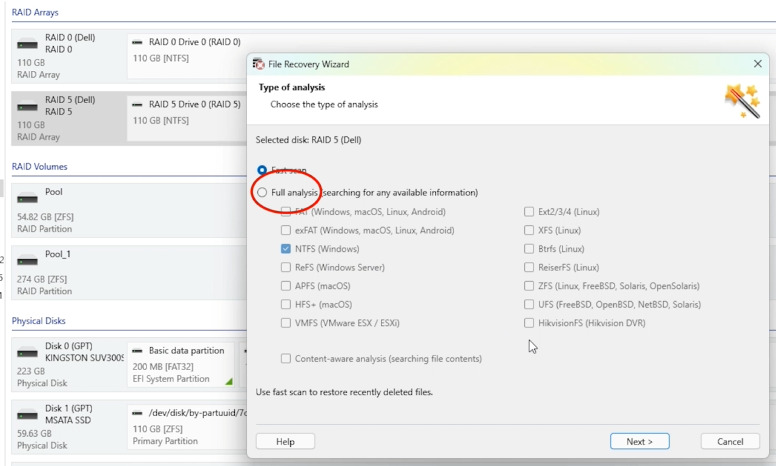
Task: Tick the XFS (Linux) checkbox
Action: [529, 230]
